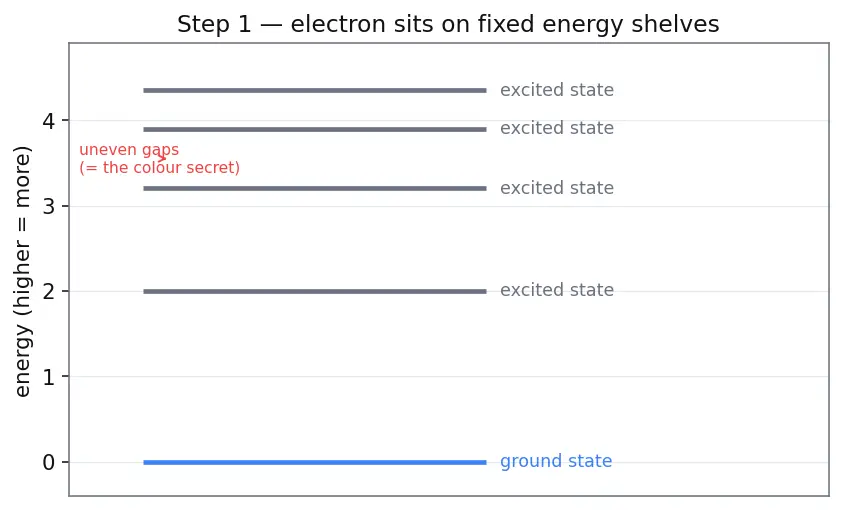Select the gray energy line just above 3
Viewport: 842px width, 510px height.
pos(315,188)
